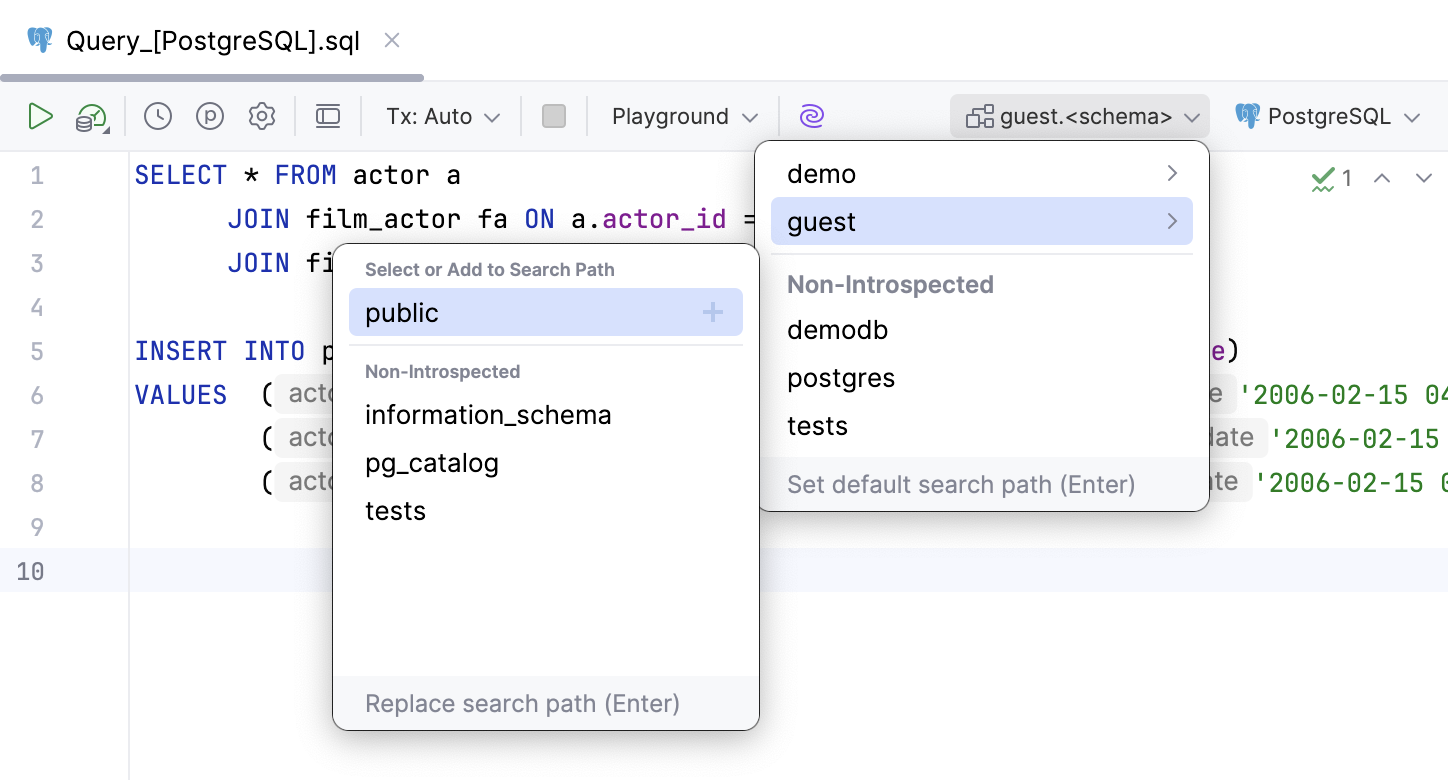
Task: Click the purple jump-to-data-source icon
Action: (811, 116)
